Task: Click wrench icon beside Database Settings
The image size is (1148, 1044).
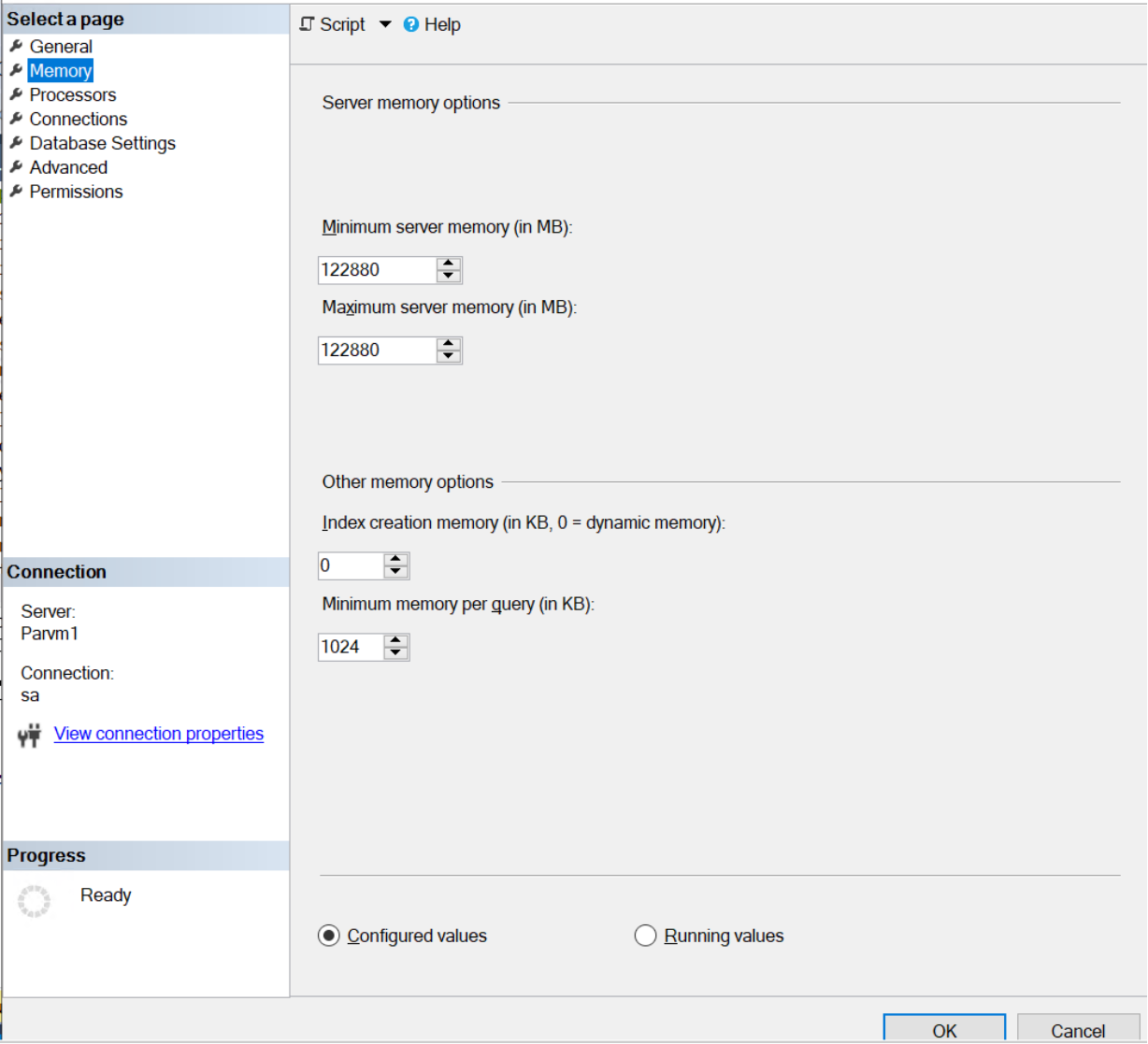Action: pyautogui.click(x=16, y=144)
